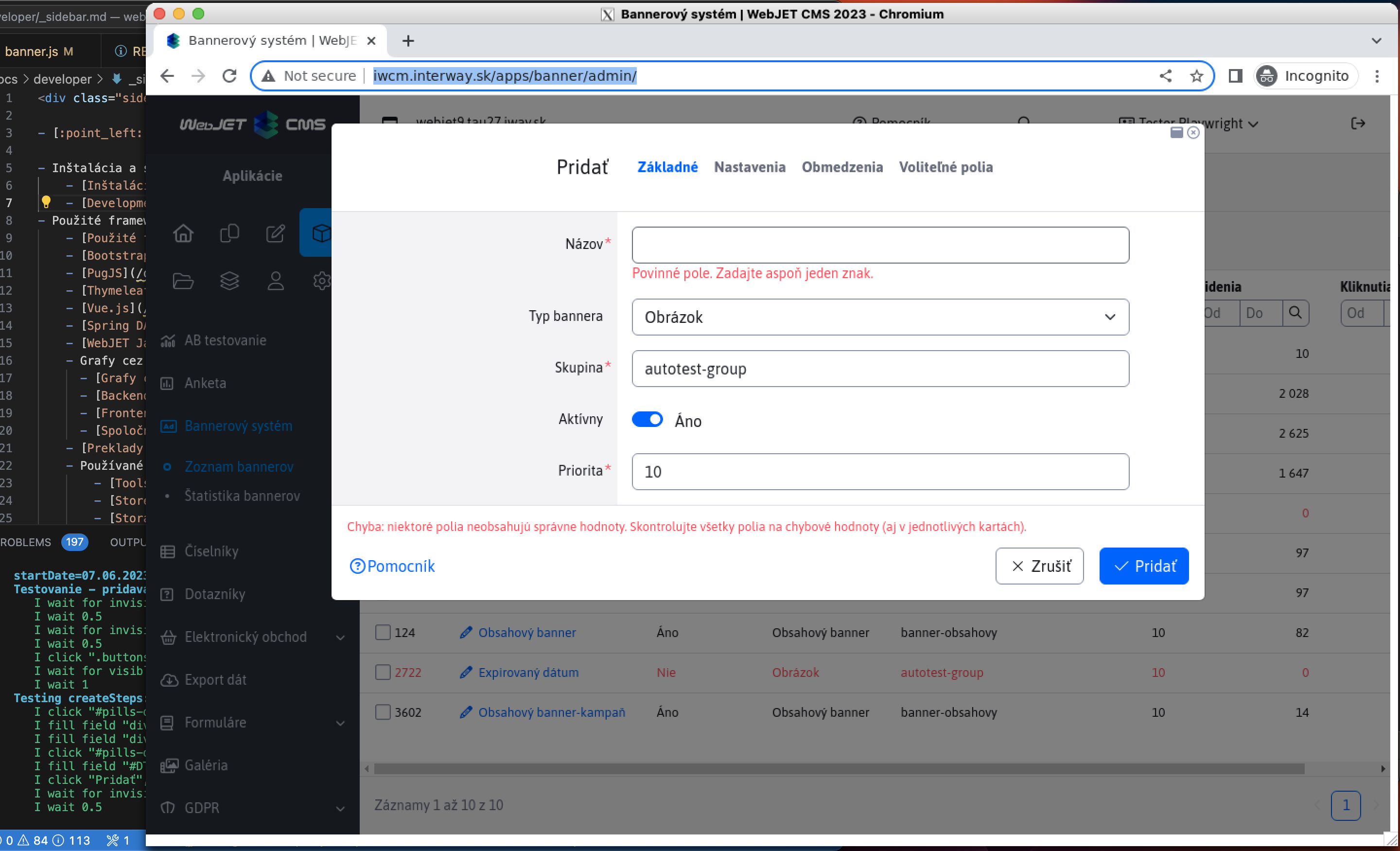Click the pencil icon for Expirovaný dátum

click(465, 673)
